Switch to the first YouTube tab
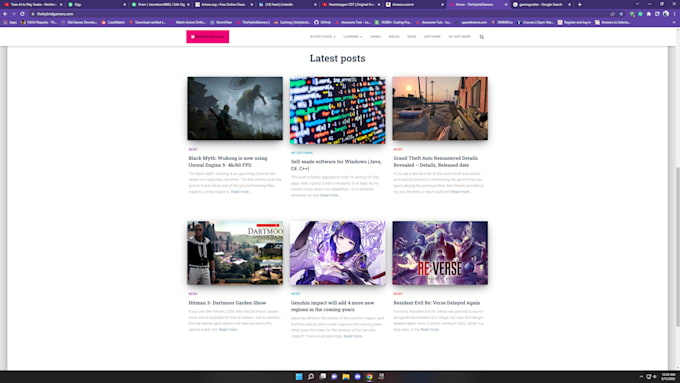This screenshot has width=680, height=383. (33, 4)
